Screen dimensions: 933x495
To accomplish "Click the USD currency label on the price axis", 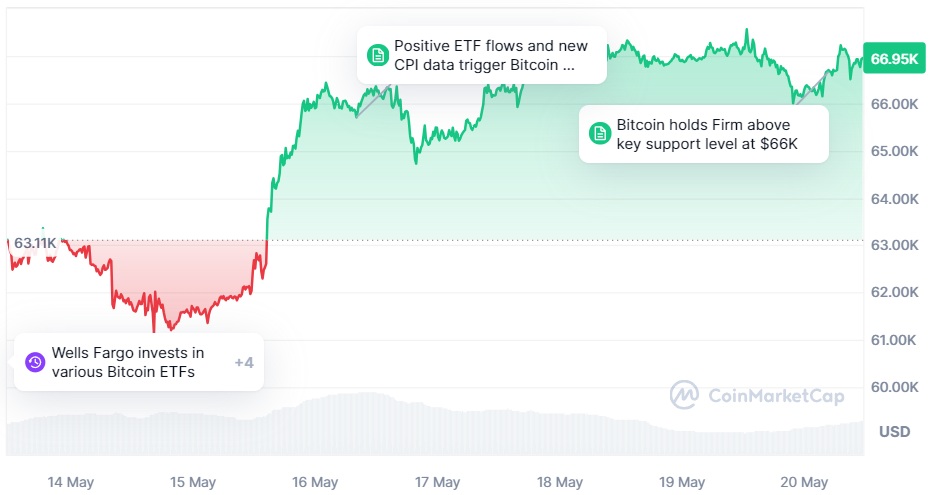I will tap(894, 432).
